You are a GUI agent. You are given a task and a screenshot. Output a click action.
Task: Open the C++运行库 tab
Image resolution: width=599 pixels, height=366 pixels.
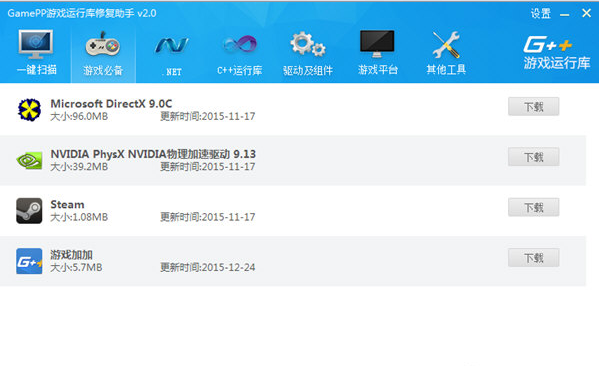[x=240, y=54]
